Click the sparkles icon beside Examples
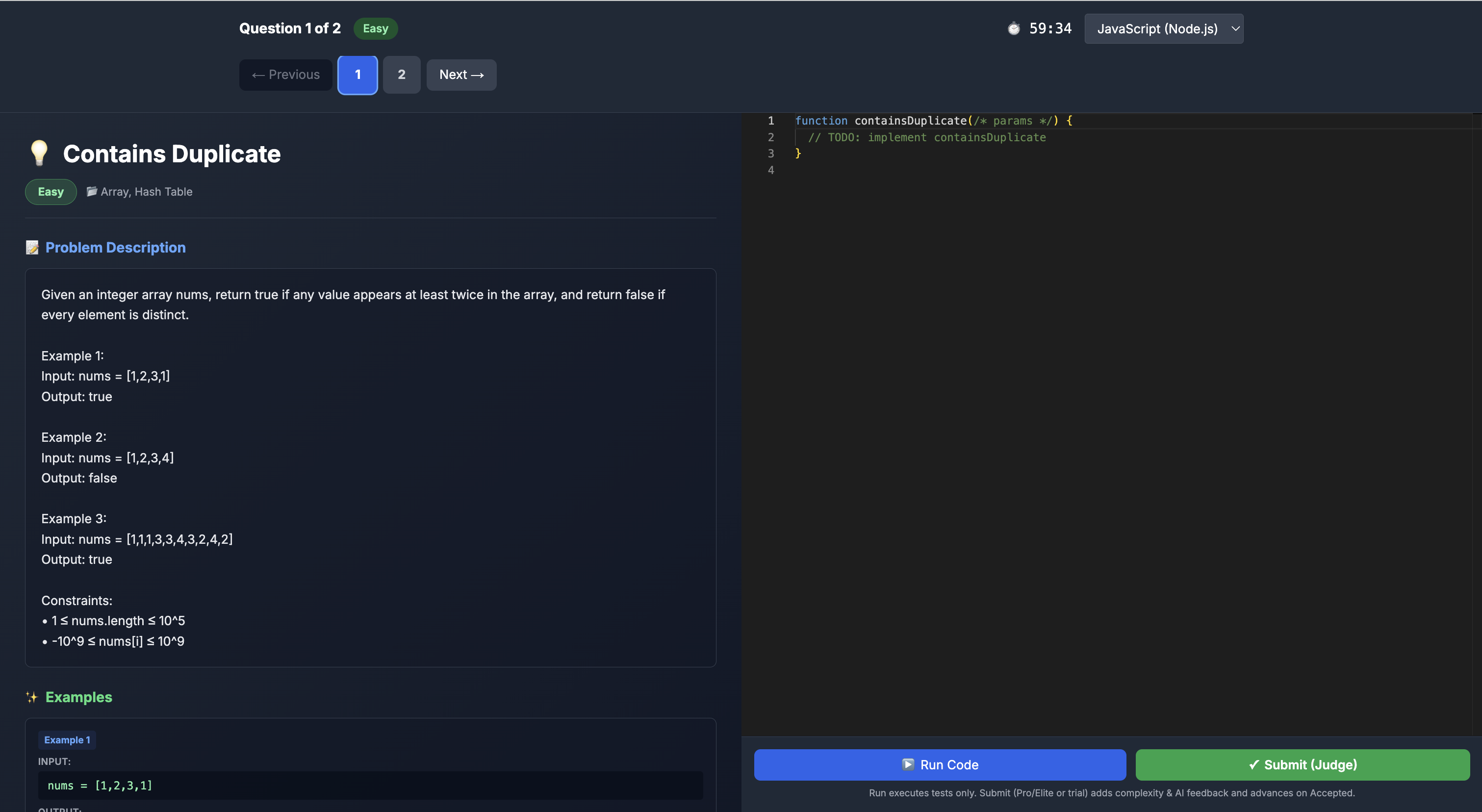The height and width of the screenshot is (812, 1482). 32,697
